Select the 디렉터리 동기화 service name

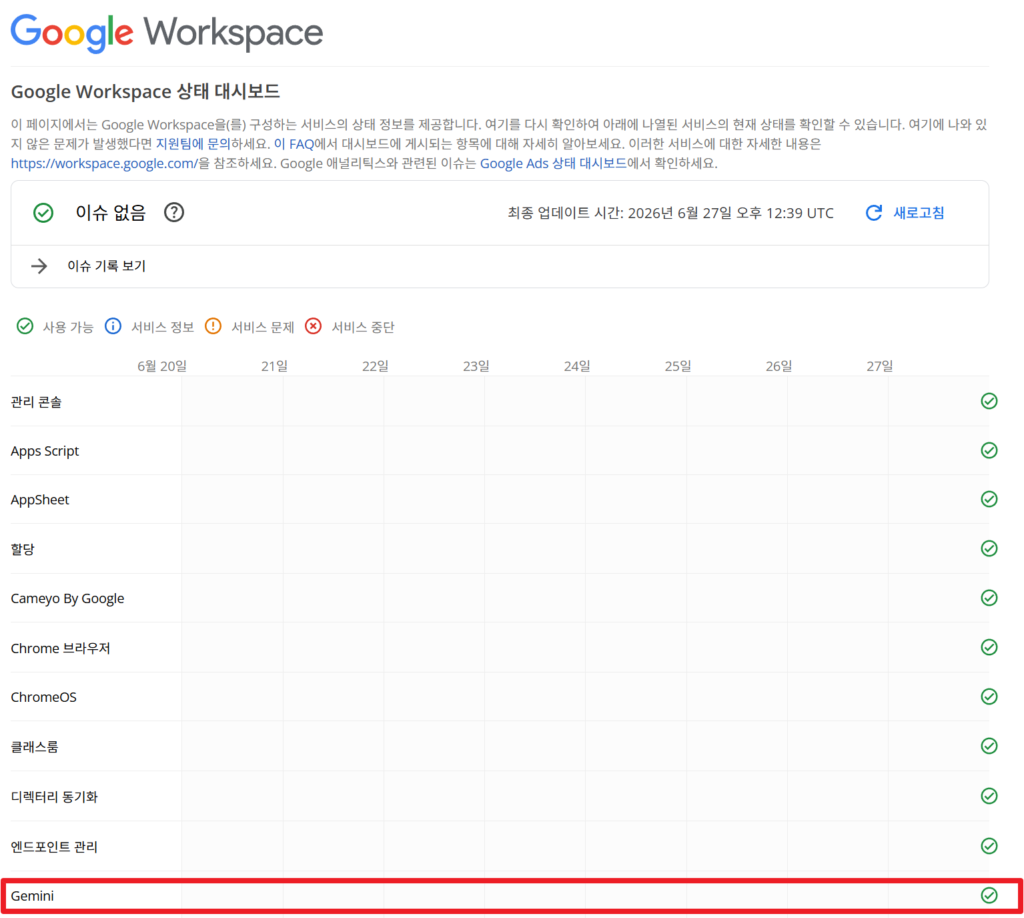pyautogui.click(x=54, y=797)
